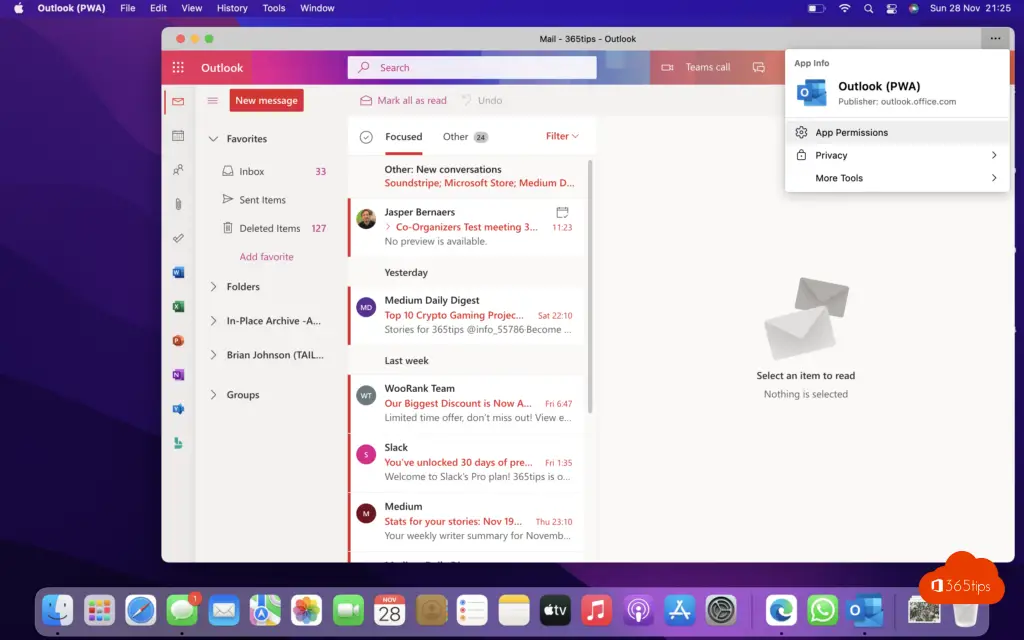Expand the Brian Johnson mailbox node

click(213, 355)
